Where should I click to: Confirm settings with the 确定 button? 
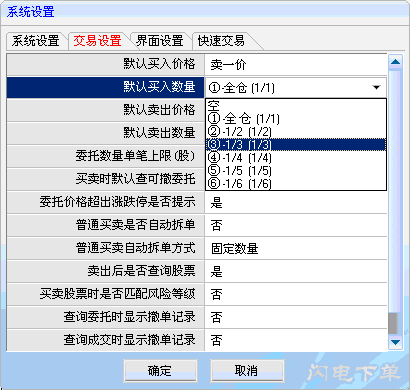click(160, 371)
